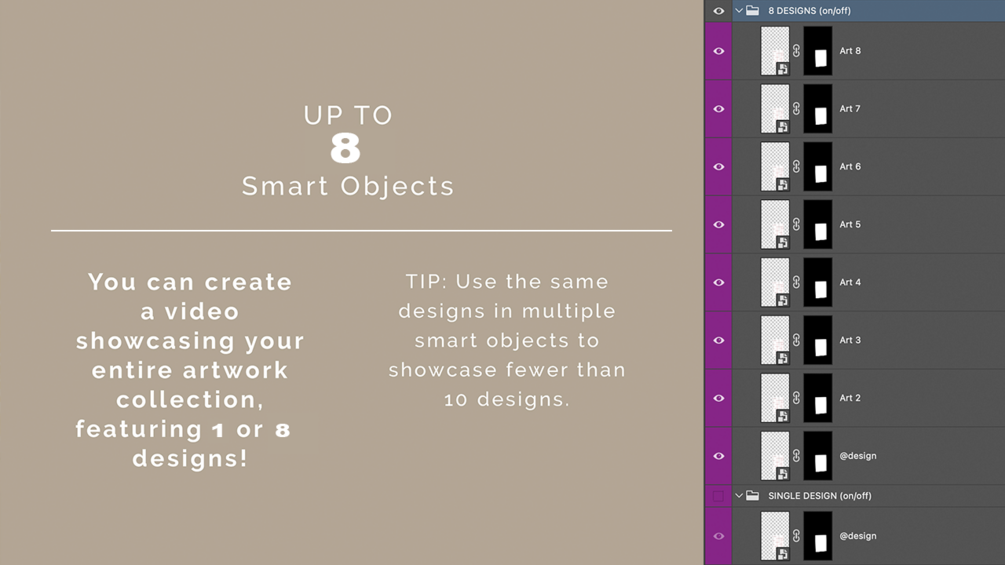Select the Art 4 layer mask thumbnail
1005x565 pixels.
pyautogui.click(x=818, y=282)
